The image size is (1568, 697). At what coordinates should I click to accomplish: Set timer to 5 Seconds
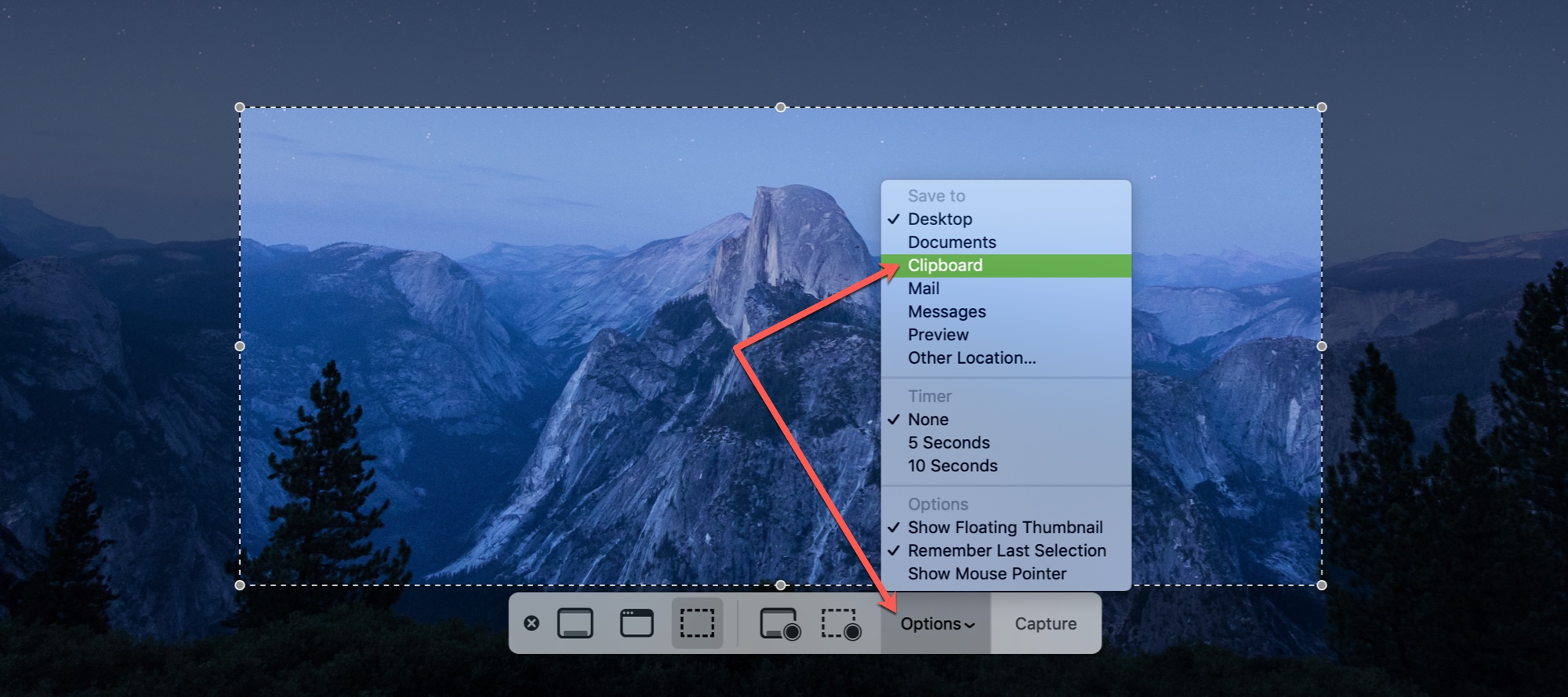click(x=1006, y=442)
